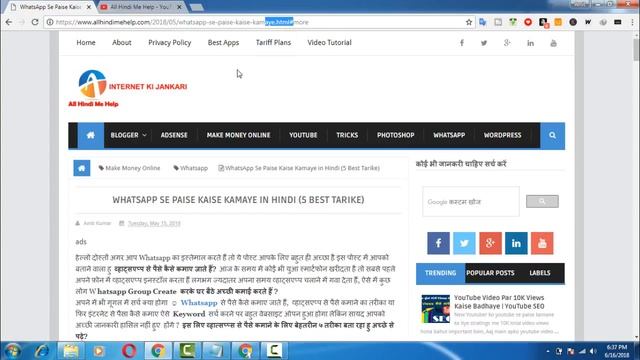Click the All Hindi Me Help site logo
640x360 pixels.
(127, 88)
